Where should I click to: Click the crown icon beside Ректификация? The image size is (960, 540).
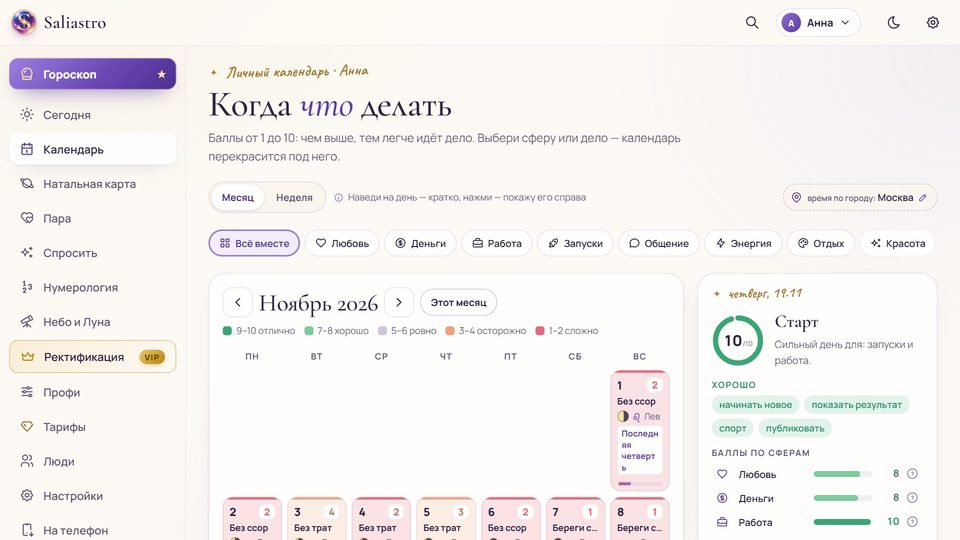[x=28, y=357]
